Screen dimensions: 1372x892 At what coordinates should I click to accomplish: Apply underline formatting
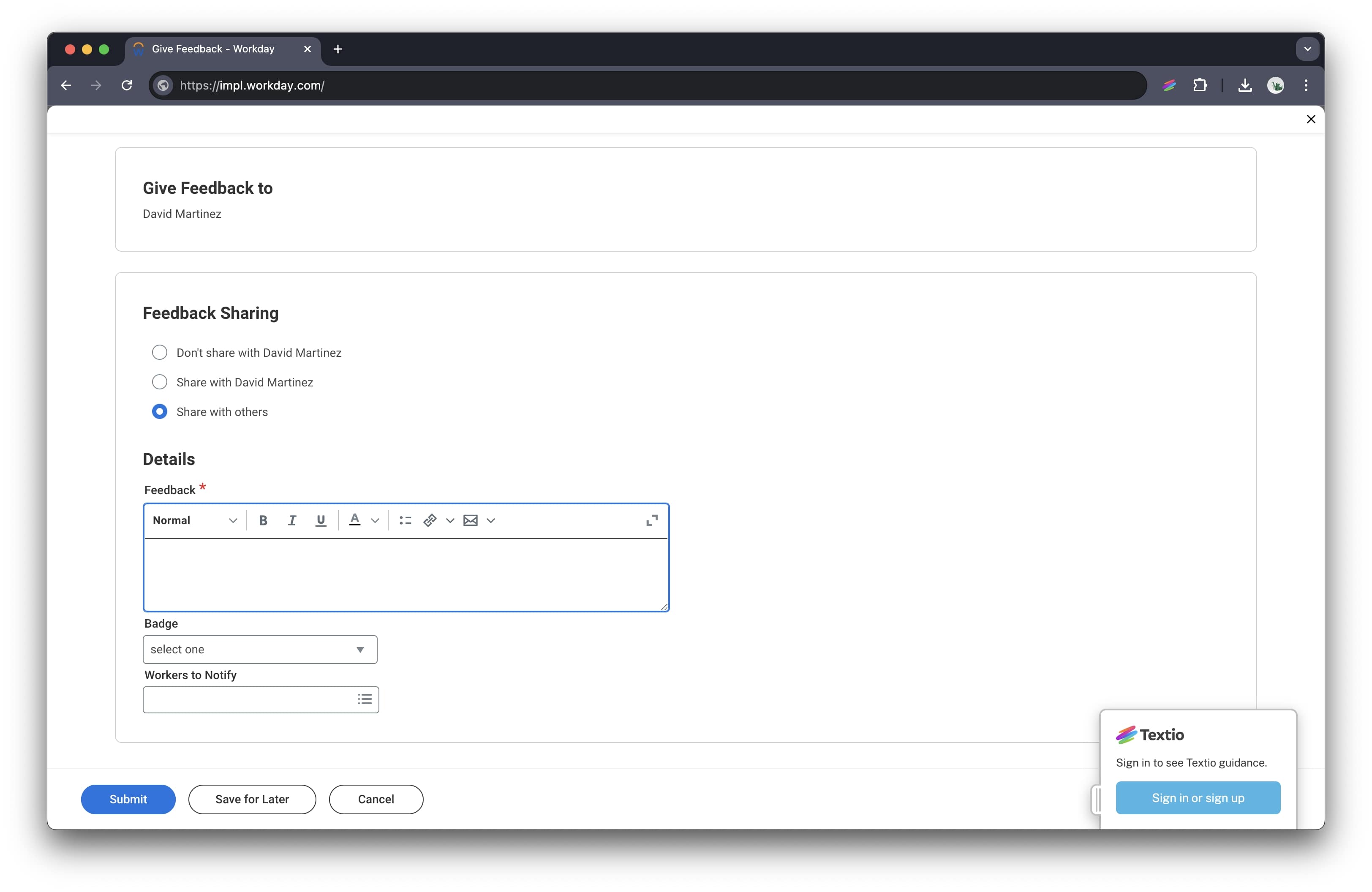(321, 520)
